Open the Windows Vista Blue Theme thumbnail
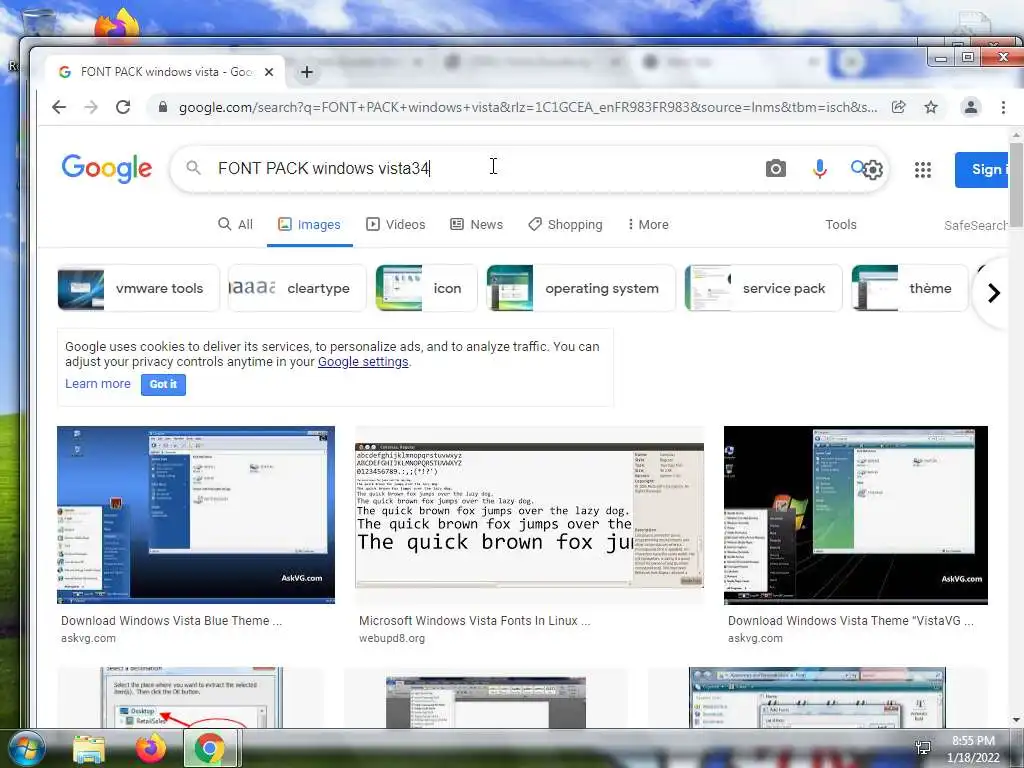The width and height of the screenshot is (1024, 768). 196,515
